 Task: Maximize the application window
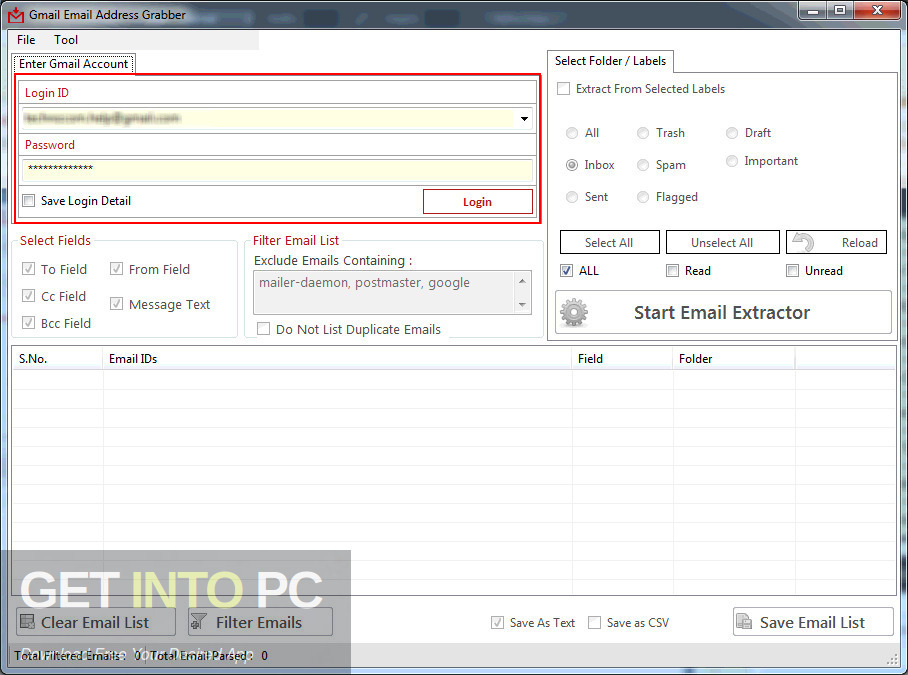(840, 10)
